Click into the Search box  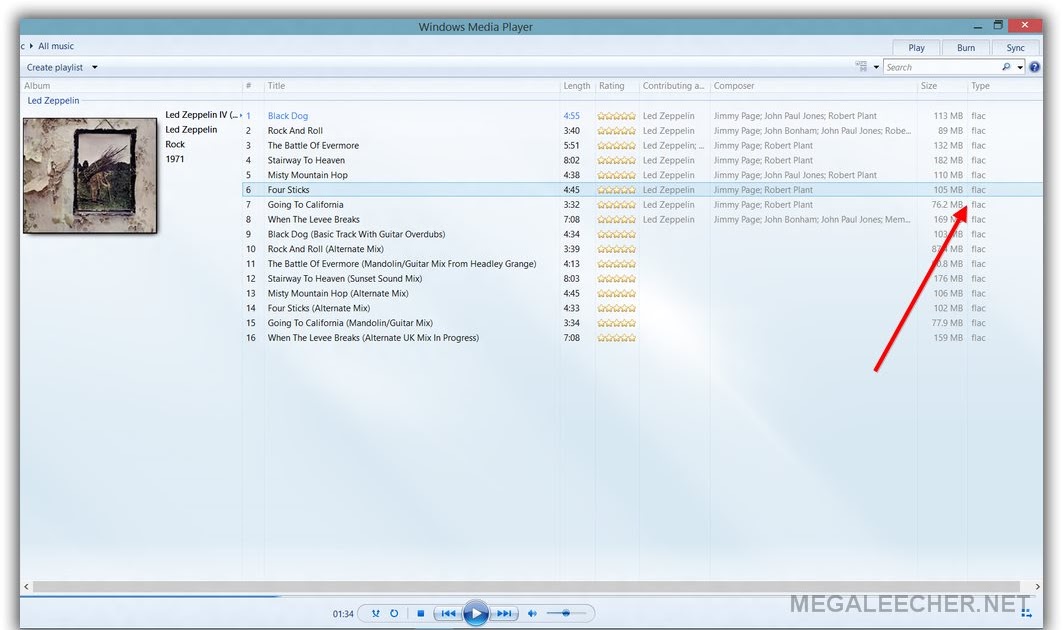click(x=942, y=67)
